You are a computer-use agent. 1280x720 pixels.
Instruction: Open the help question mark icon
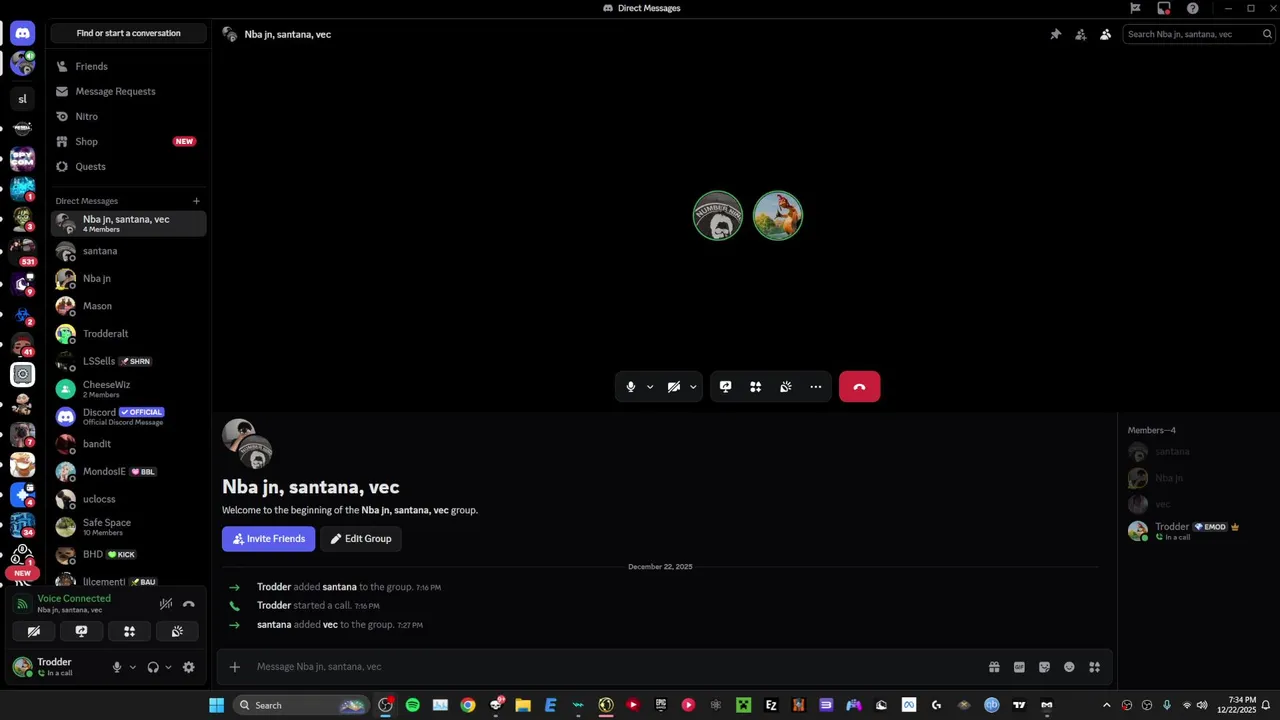[x=1193, y=8]
